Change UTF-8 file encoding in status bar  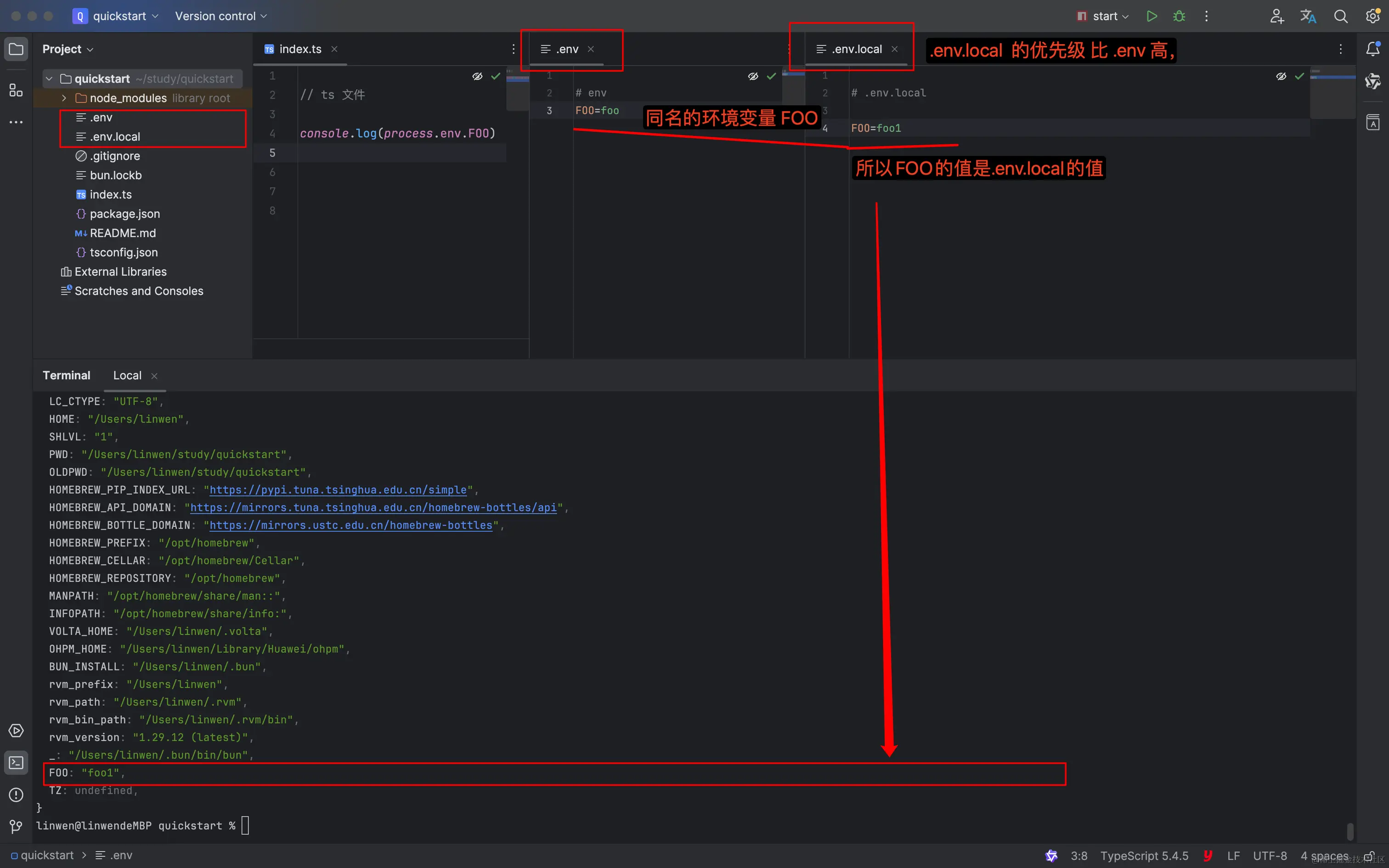pyautogui.click(x=1270, y=855)
